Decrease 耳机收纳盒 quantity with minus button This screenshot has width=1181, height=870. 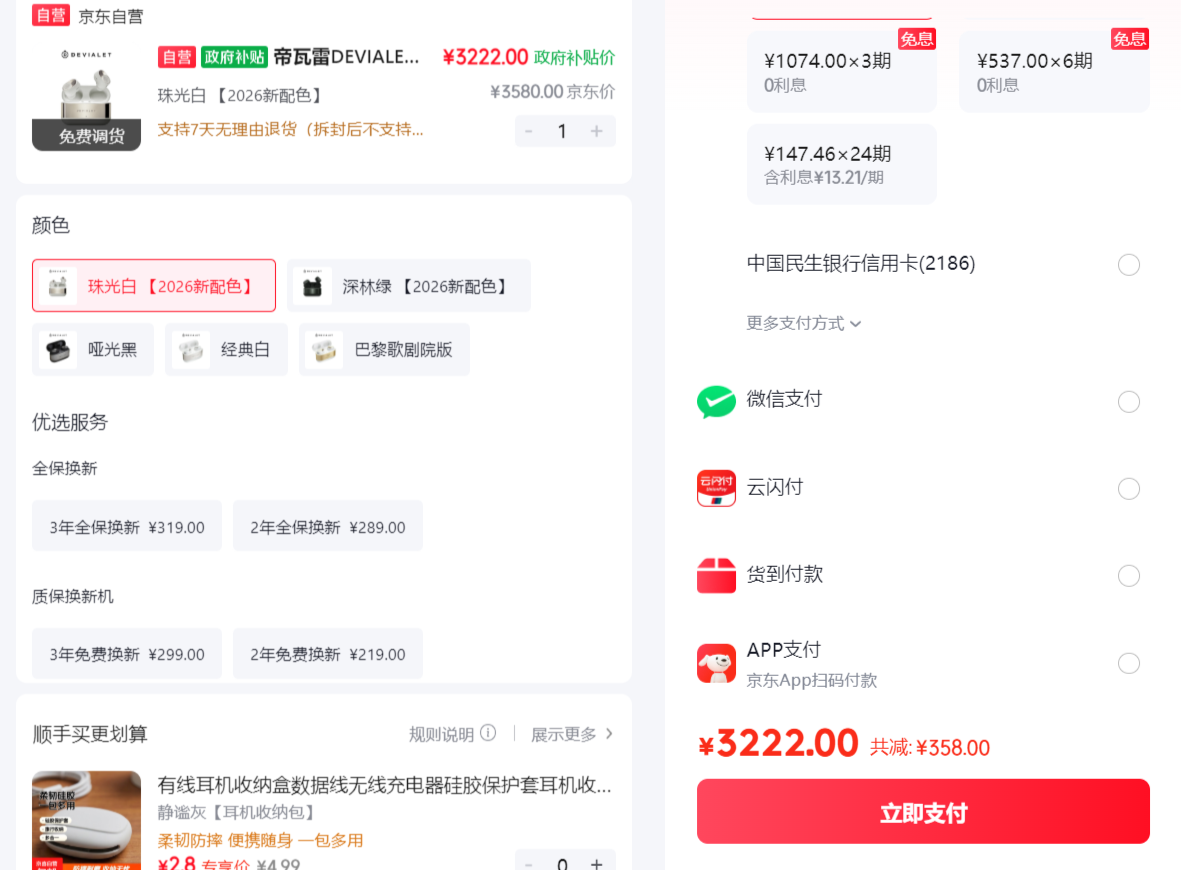[529, 863]
